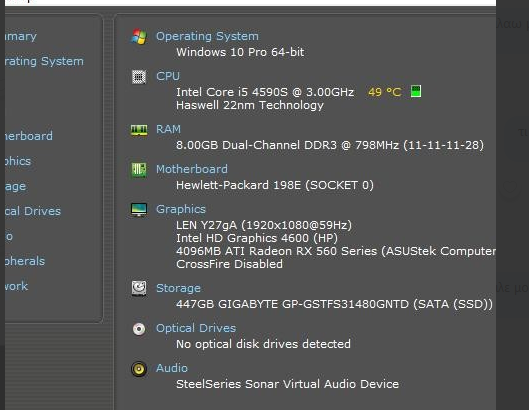The width and height of the screenshot is (529, 410).
Task: Click the green Motherboard icon
Action: pyautogui.click(x=139, y=169)
